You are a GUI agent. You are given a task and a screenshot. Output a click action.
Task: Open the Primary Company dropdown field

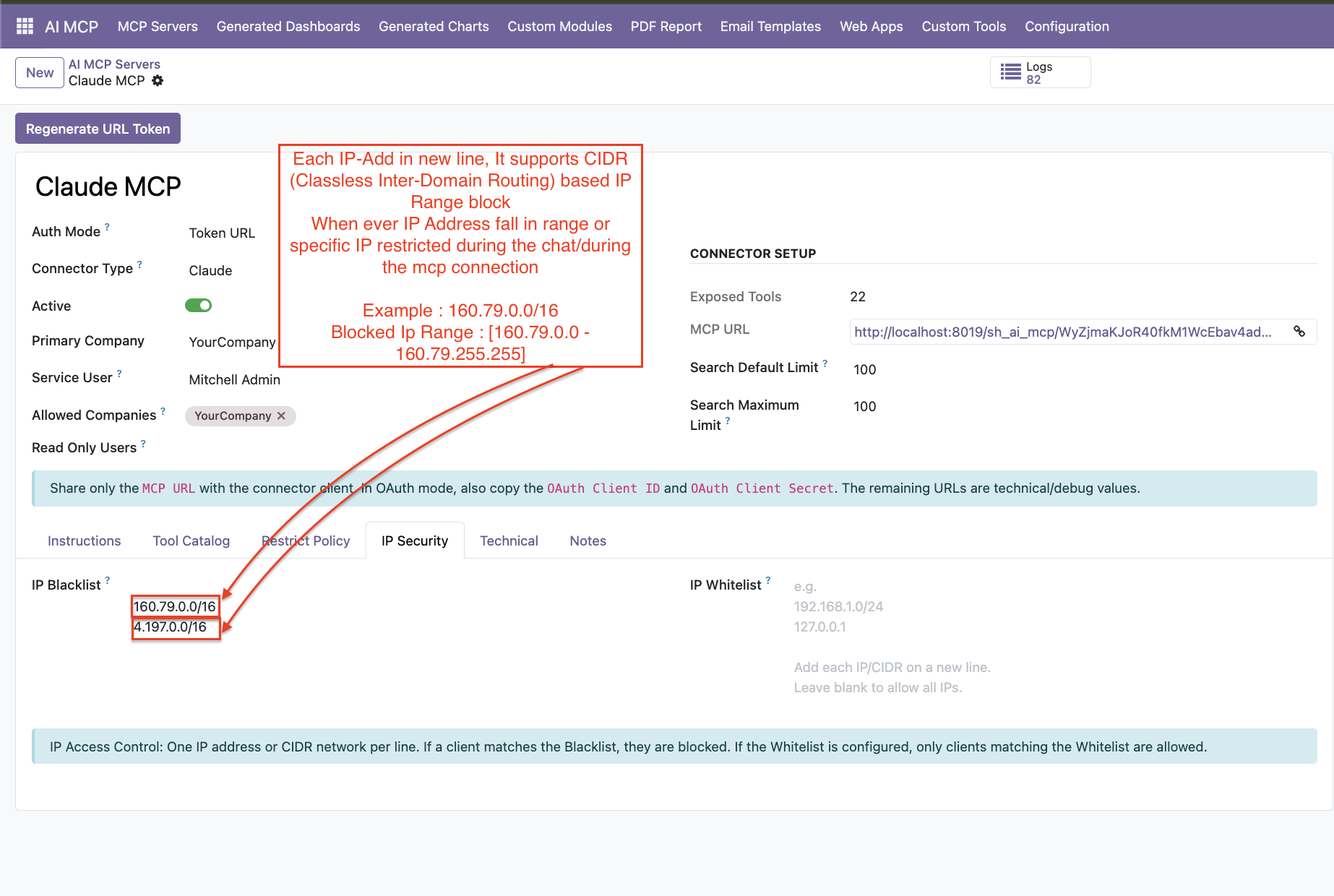[x=232, y=343]
